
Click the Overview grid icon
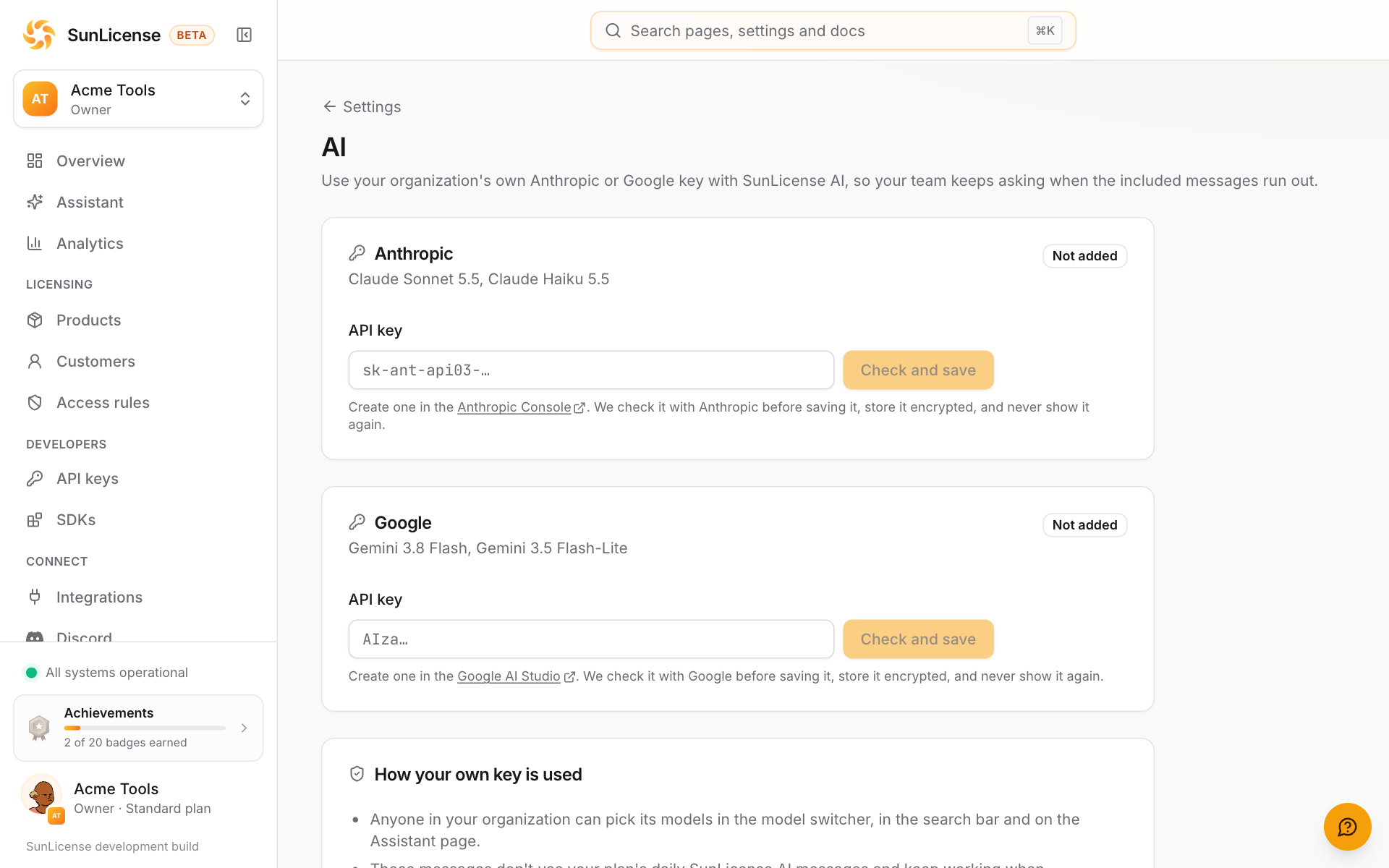pyautogui.click(x=35, y=161)
